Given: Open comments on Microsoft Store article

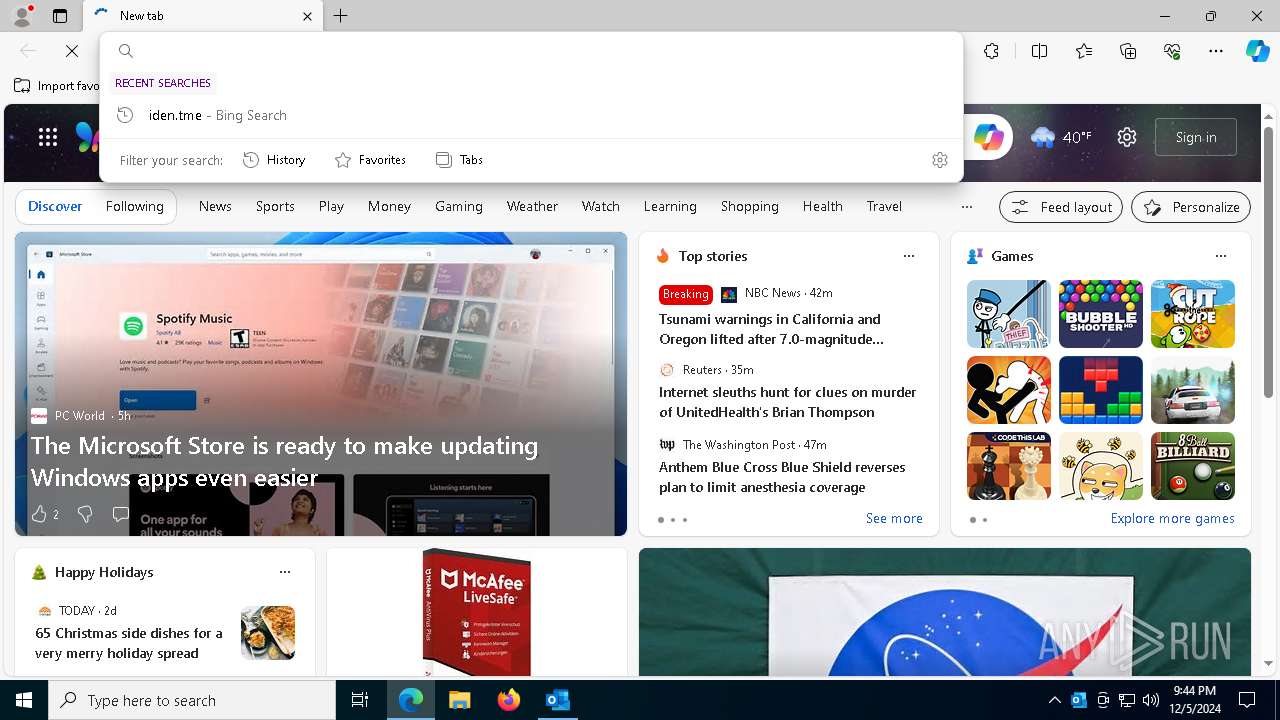Looking at the screenshot, I should click(x=120, y=514).
